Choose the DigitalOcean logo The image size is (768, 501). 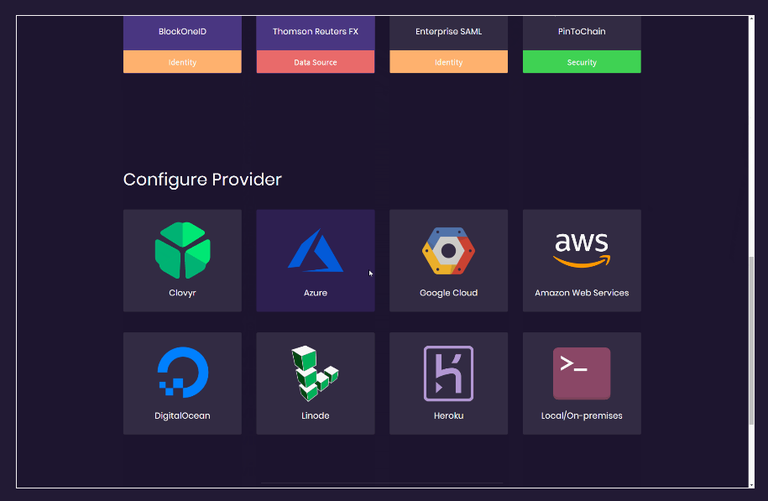pos(182,372)
